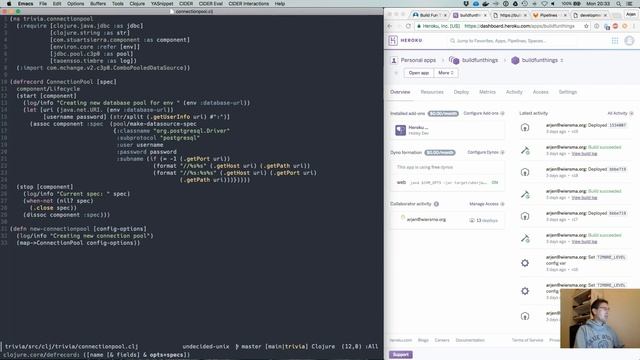This screenshot has height=360, width=640.
Task: Click the deploy icon beside Deployed 1534087
Action: 525,128
